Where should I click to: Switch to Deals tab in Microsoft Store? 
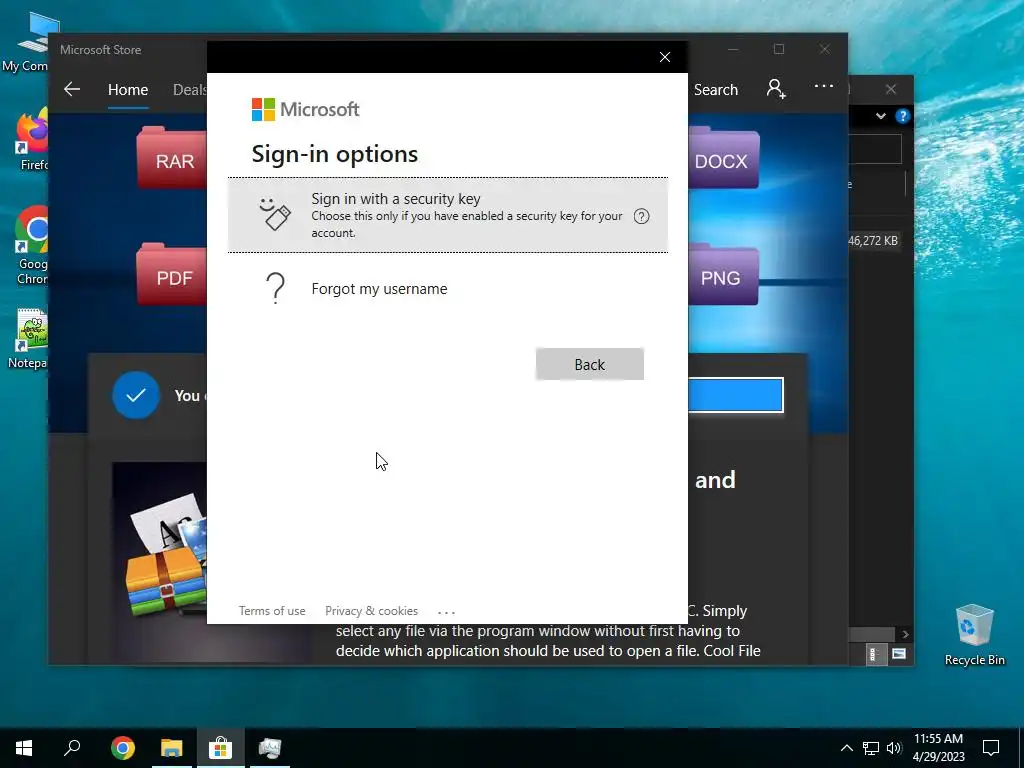(189, 89)
